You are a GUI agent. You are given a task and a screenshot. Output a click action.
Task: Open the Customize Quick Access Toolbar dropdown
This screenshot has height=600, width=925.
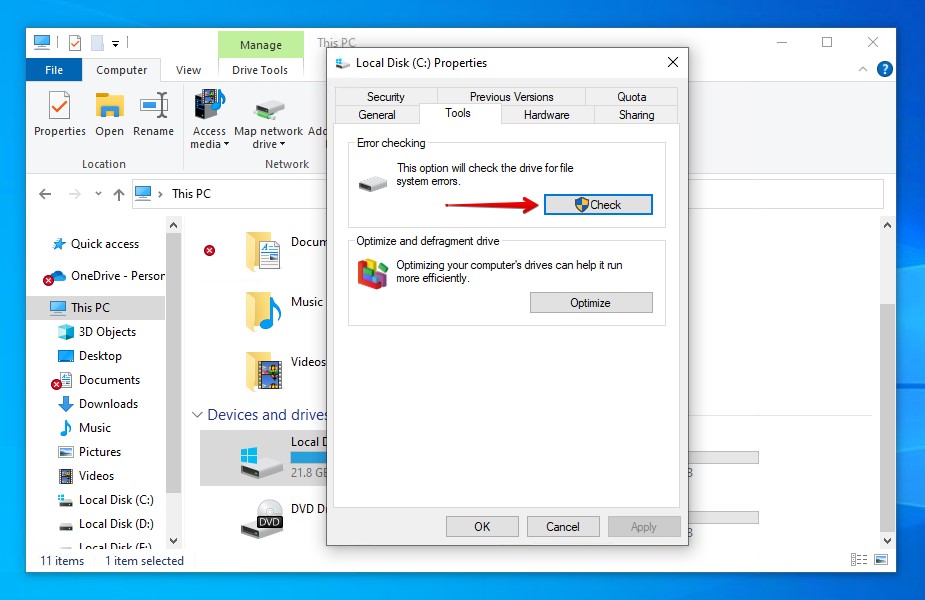116,44
